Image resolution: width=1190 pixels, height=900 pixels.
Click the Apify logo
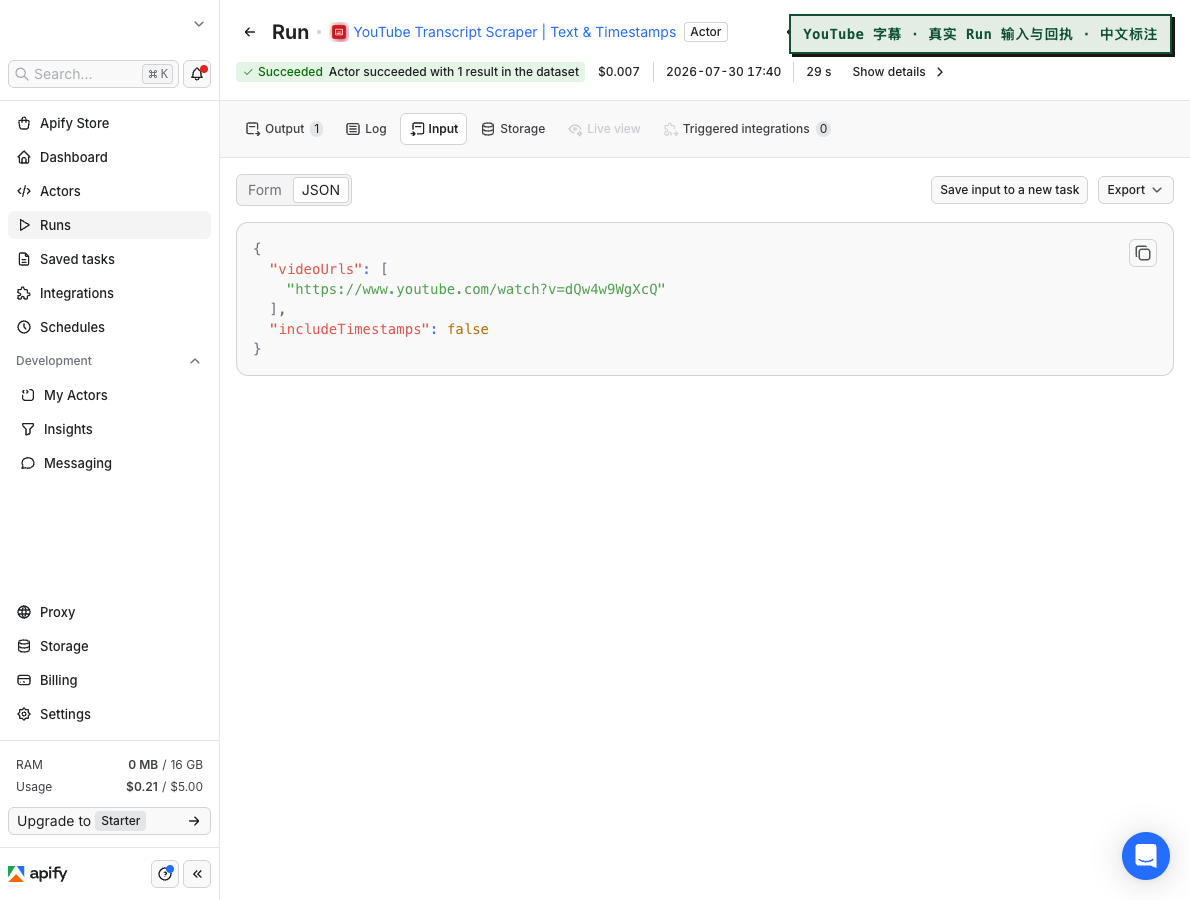coord(38,873)
